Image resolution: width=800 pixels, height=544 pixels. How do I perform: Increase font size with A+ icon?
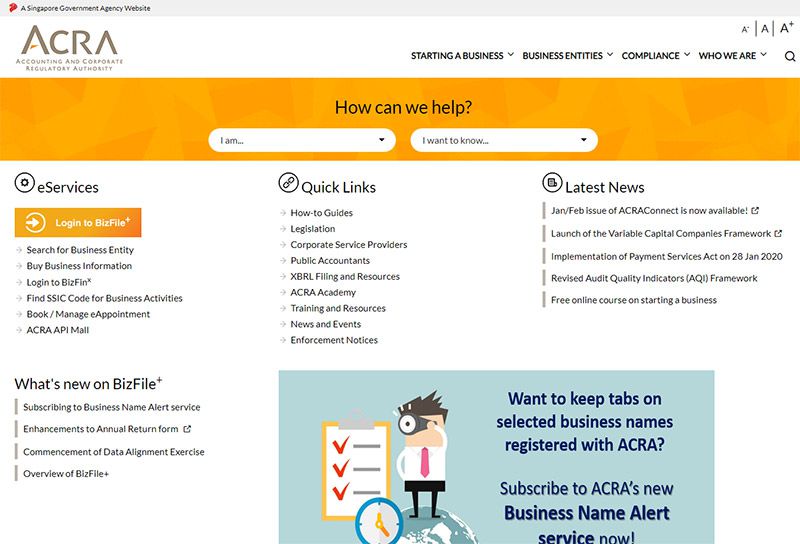786,28
